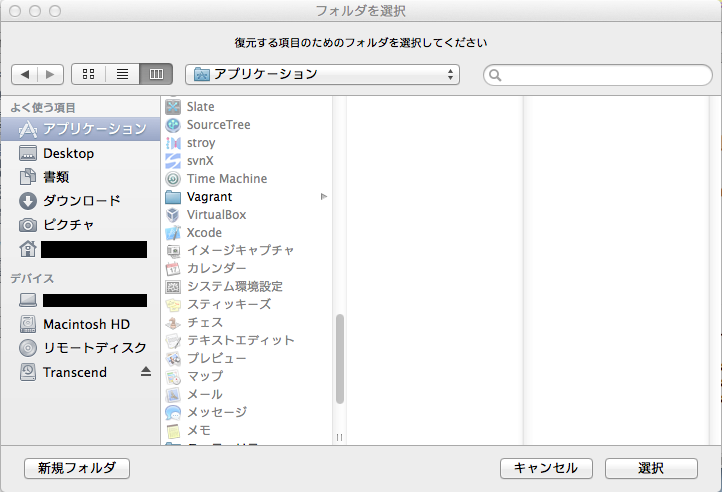Click the システム環境設定 name label
The height and width of the screenshot is (492, 722).
[235, 287]
